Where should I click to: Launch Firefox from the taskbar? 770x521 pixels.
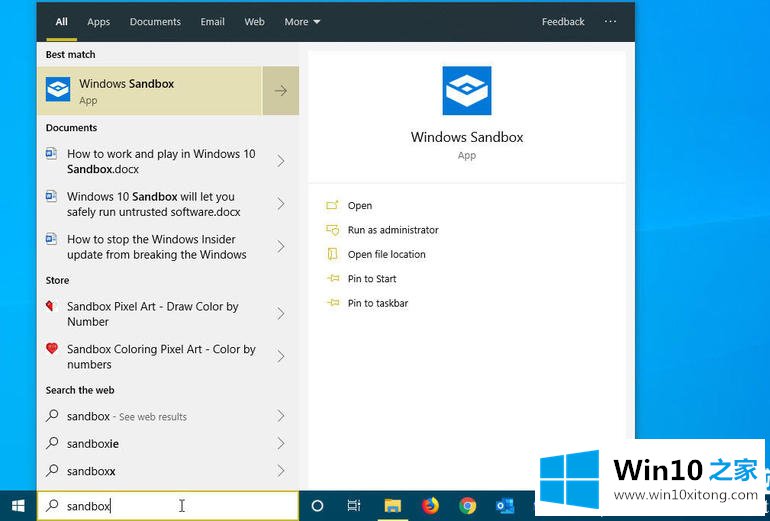[x=430, y=505]
